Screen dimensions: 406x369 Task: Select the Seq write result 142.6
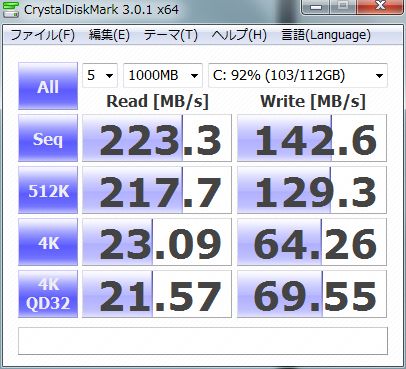312,138
